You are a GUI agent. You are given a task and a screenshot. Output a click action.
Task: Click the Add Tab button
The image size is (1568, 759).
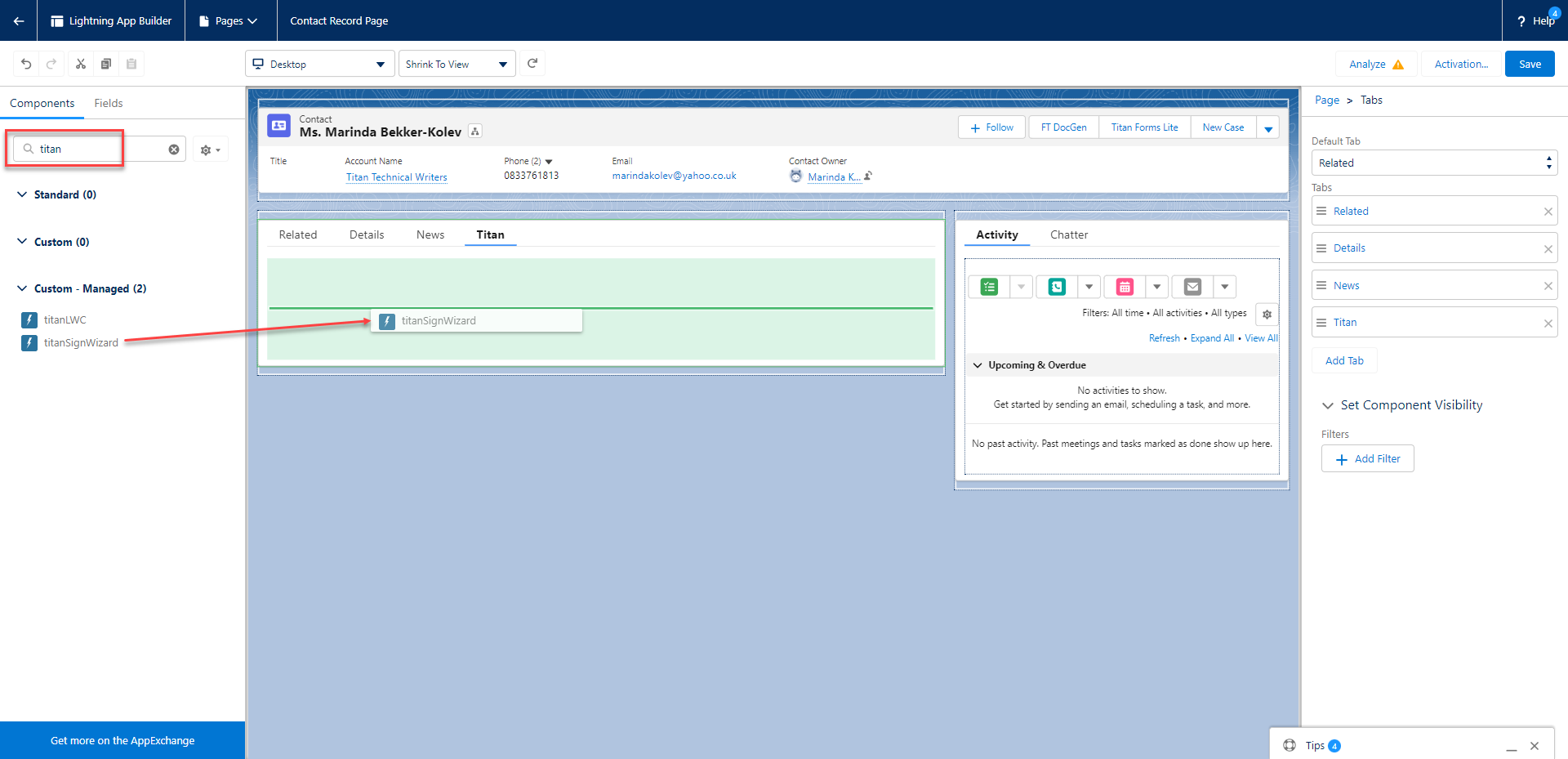1344,360
